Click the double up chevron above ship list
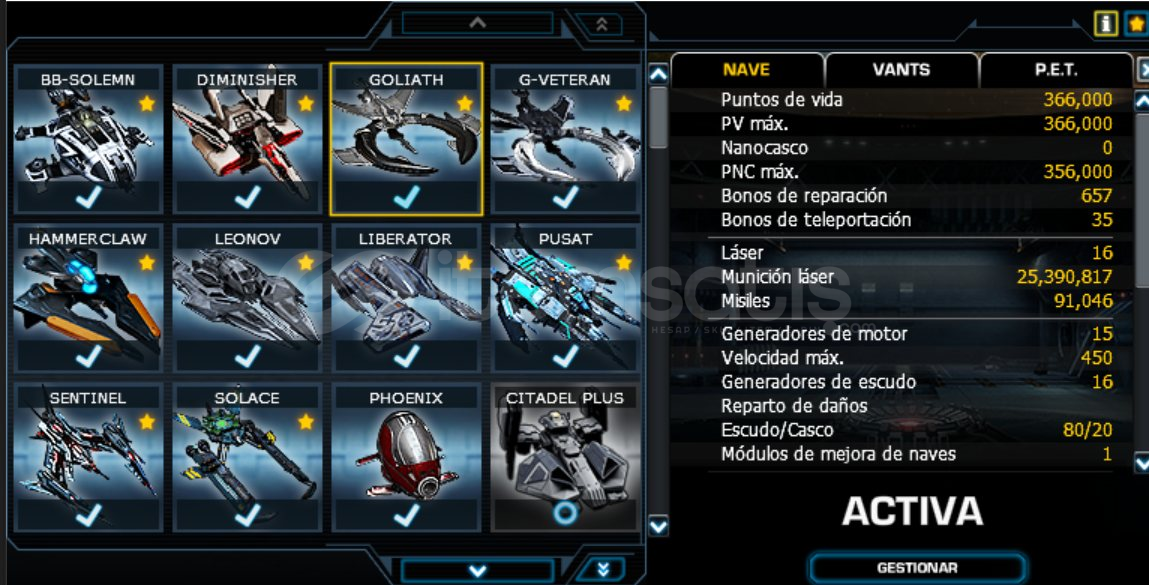This screenshot has width=1149, height=585. [602, 24]
